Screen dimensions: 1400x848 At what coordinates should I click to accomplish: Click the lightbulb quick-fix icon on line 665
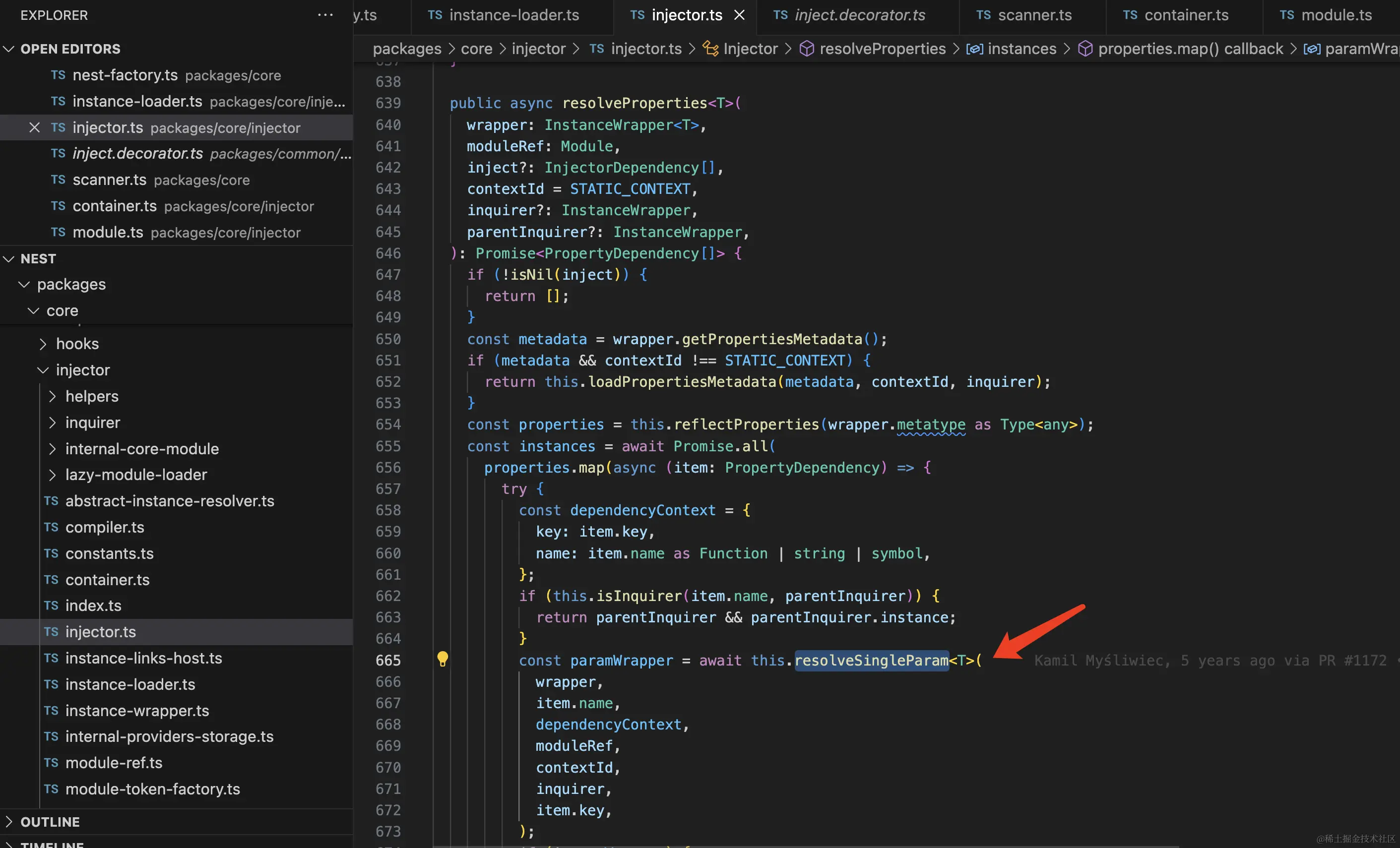(442, 659)
